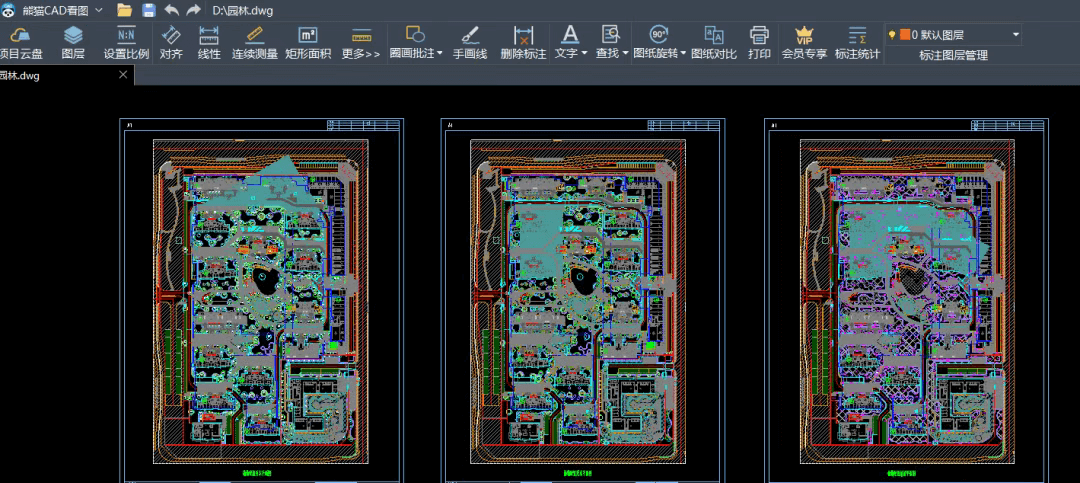Click the redo arrow icon
This screenshot has width=1080, height=483.
[x=194, y=10]
